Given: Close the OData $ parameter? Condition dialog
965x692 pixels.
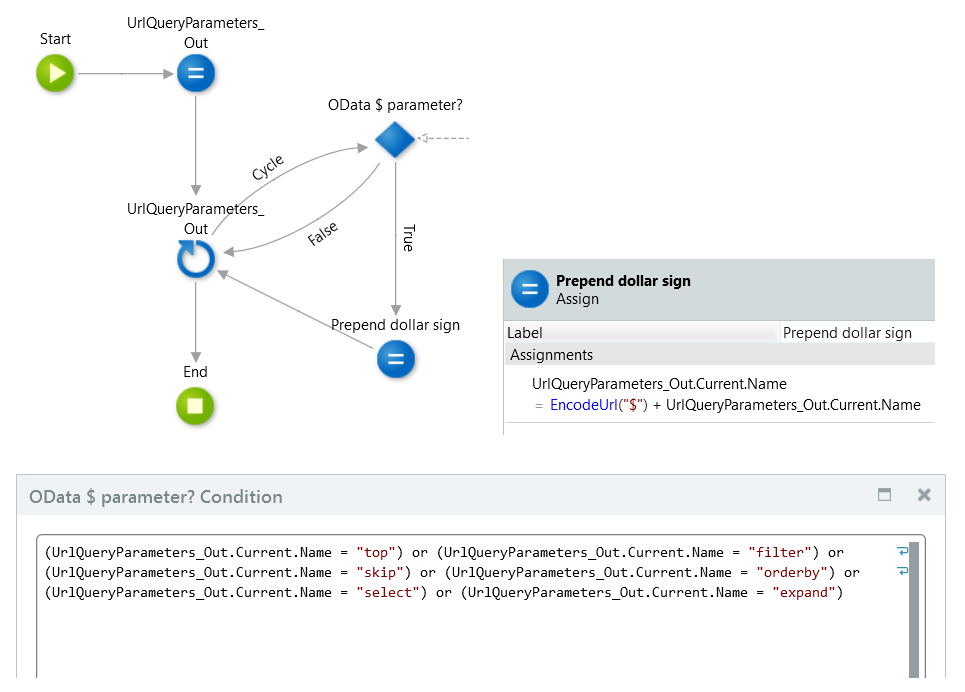Looking at the screenshot, I should click(x=923, y=494).
